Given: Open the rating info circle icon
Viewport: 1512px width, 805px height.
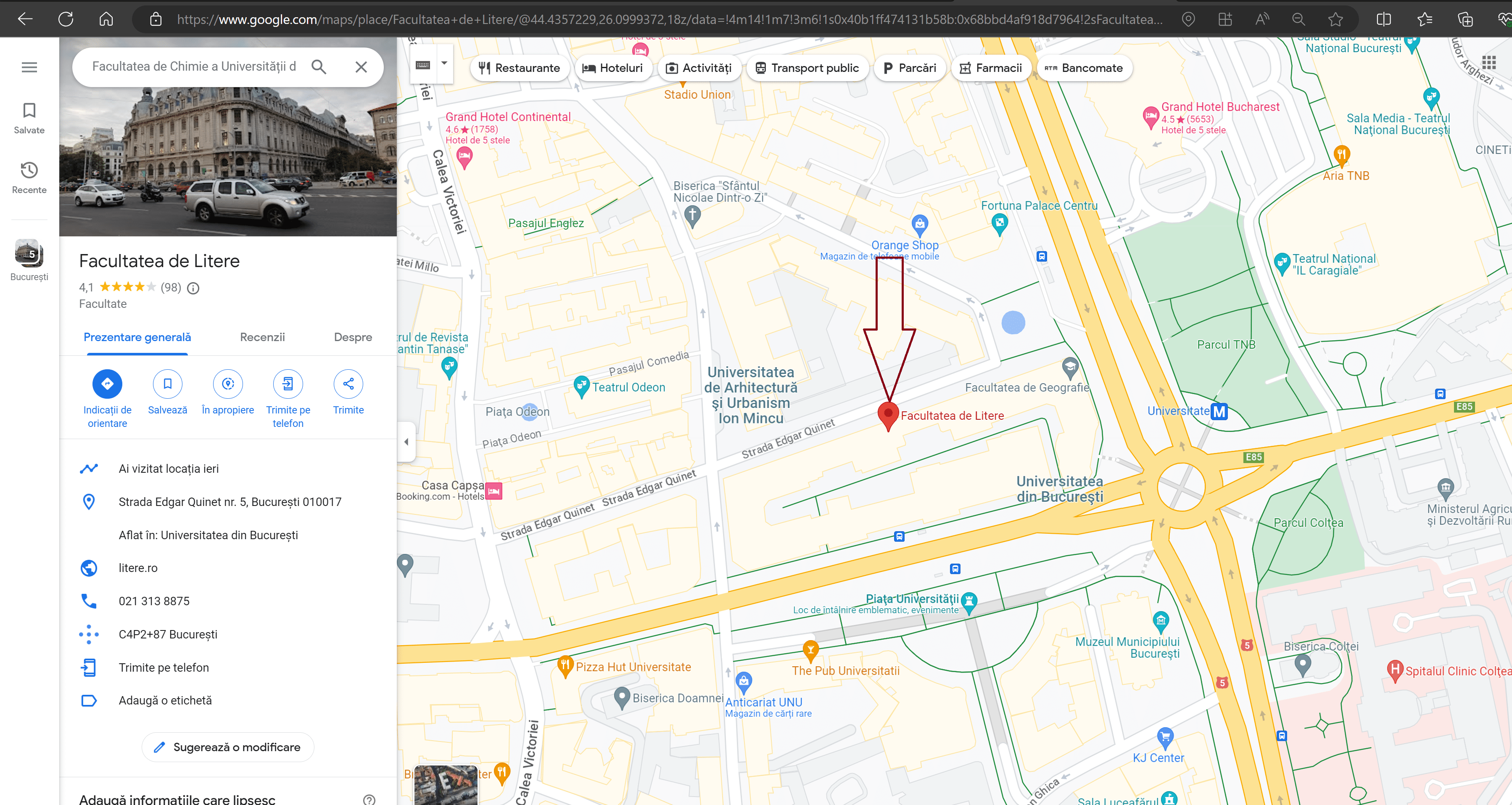Looking at the screenshot, I should (x=193, y=288).
